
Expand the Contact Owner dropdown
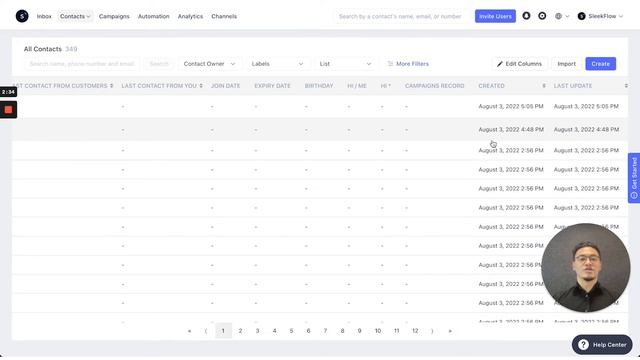209,64
